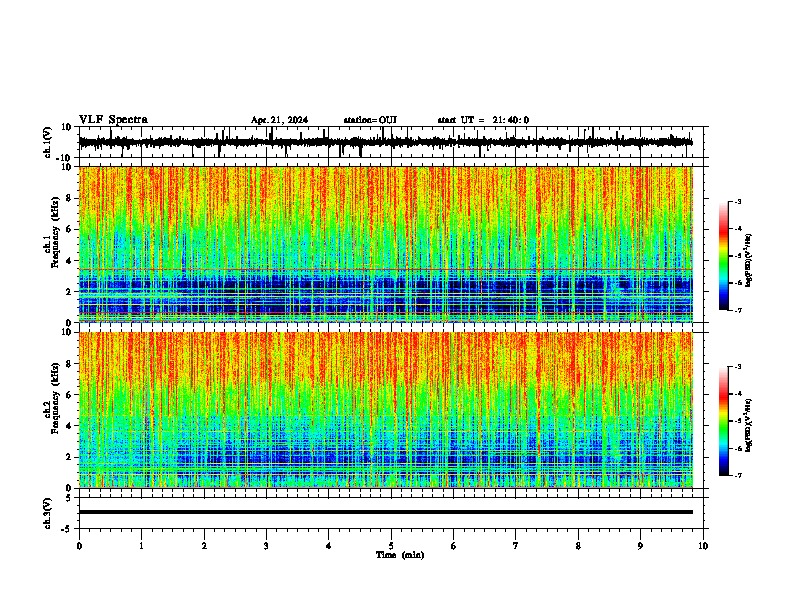The width and height of the screenshot is (792, 612).
Task: Click the ch.1 color scale bar
Action: [723, 256]
